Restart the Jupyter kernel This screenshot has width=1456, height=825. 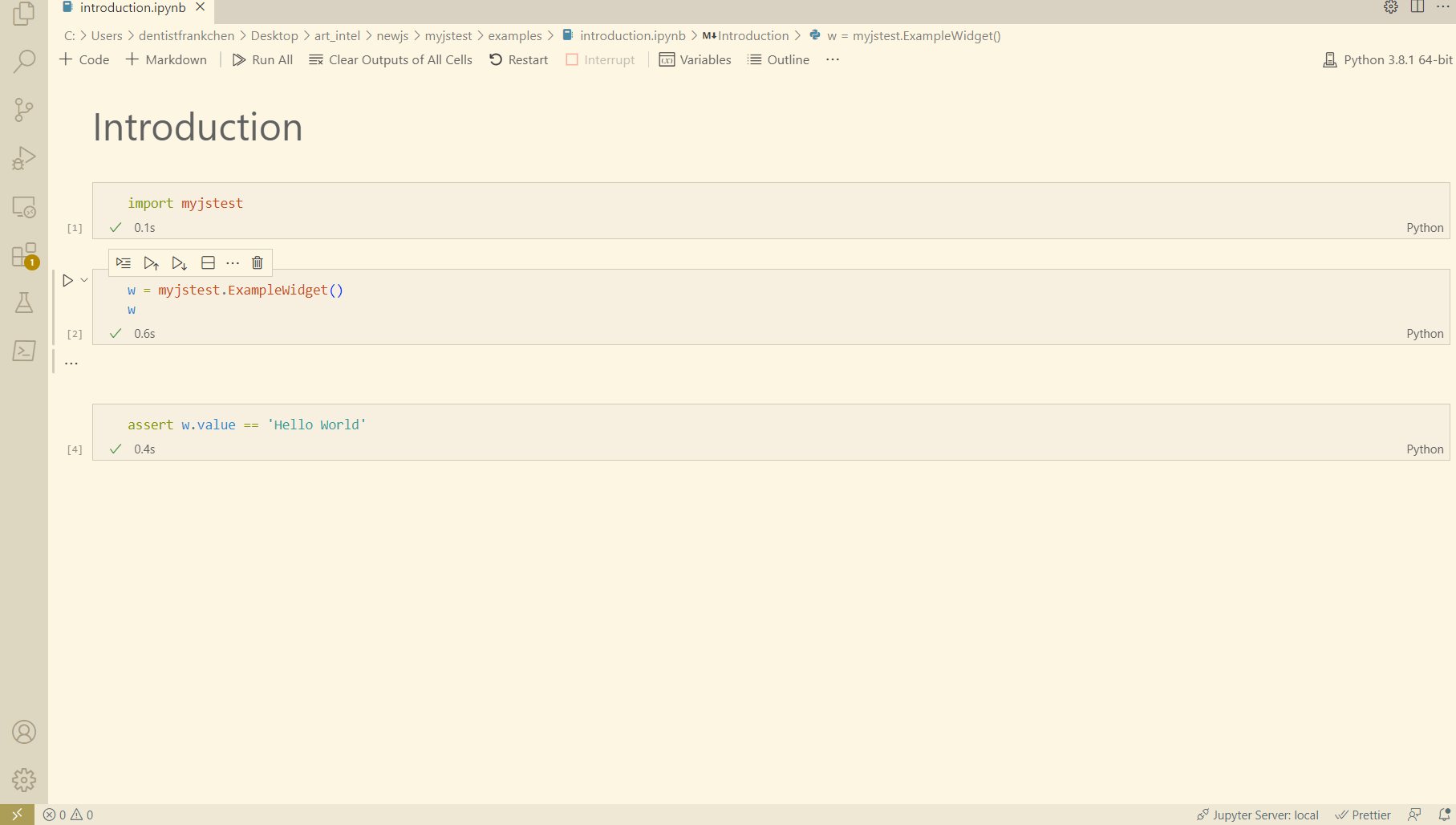(517, 59)
